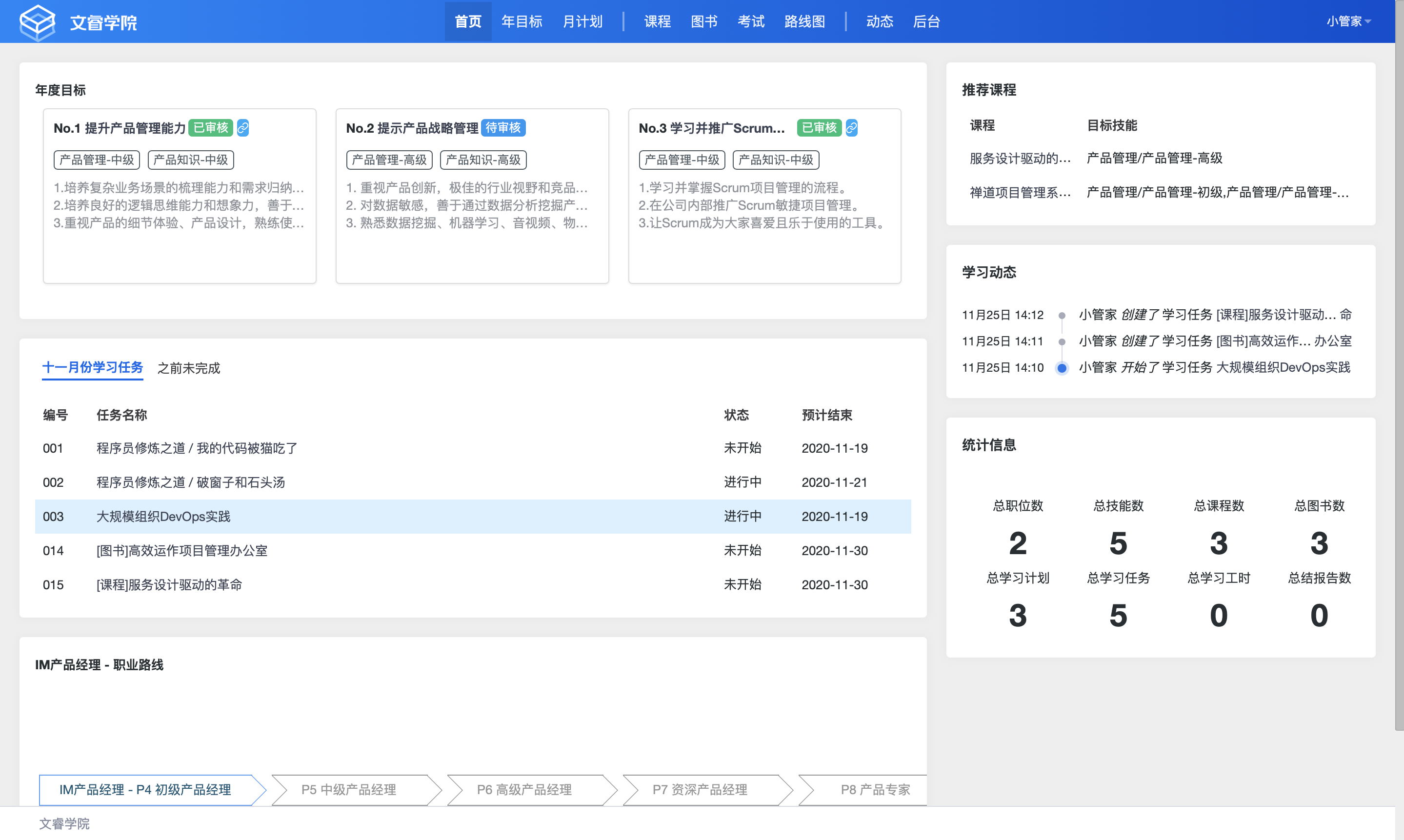Open the 小管家 user dropdown menu
This screenshot has height=840, width=1404.
[x=1347, y=21]
